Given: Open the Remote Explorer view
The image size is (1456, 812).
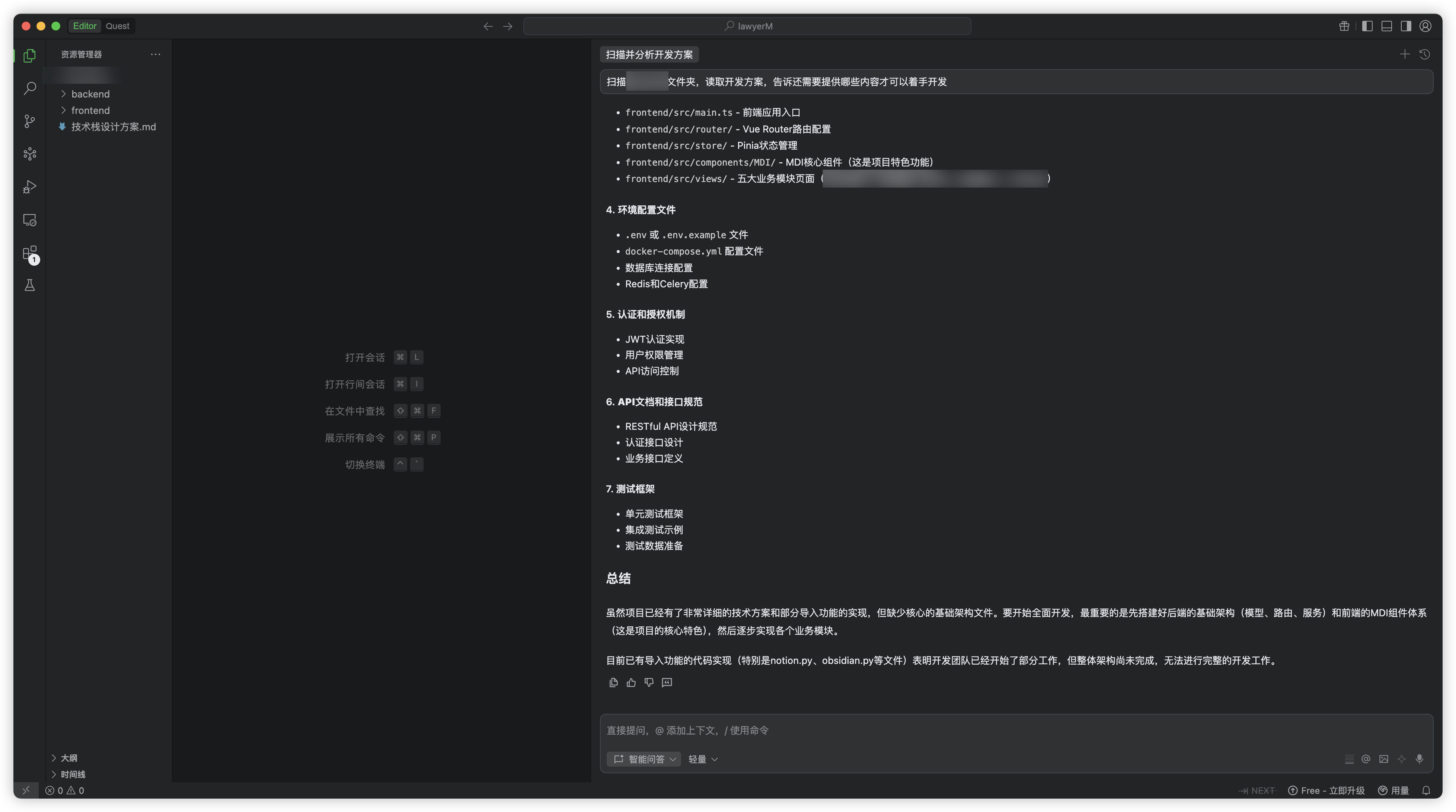Looking at the screenshot, I should click(29, 220).
